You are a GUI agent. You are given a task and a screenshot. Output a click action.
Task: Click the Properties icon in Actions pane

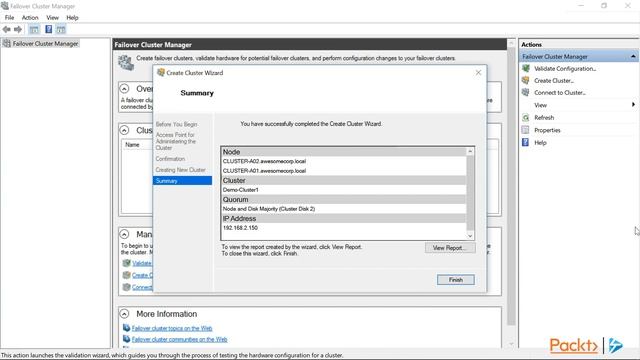[x=526, y=130]
